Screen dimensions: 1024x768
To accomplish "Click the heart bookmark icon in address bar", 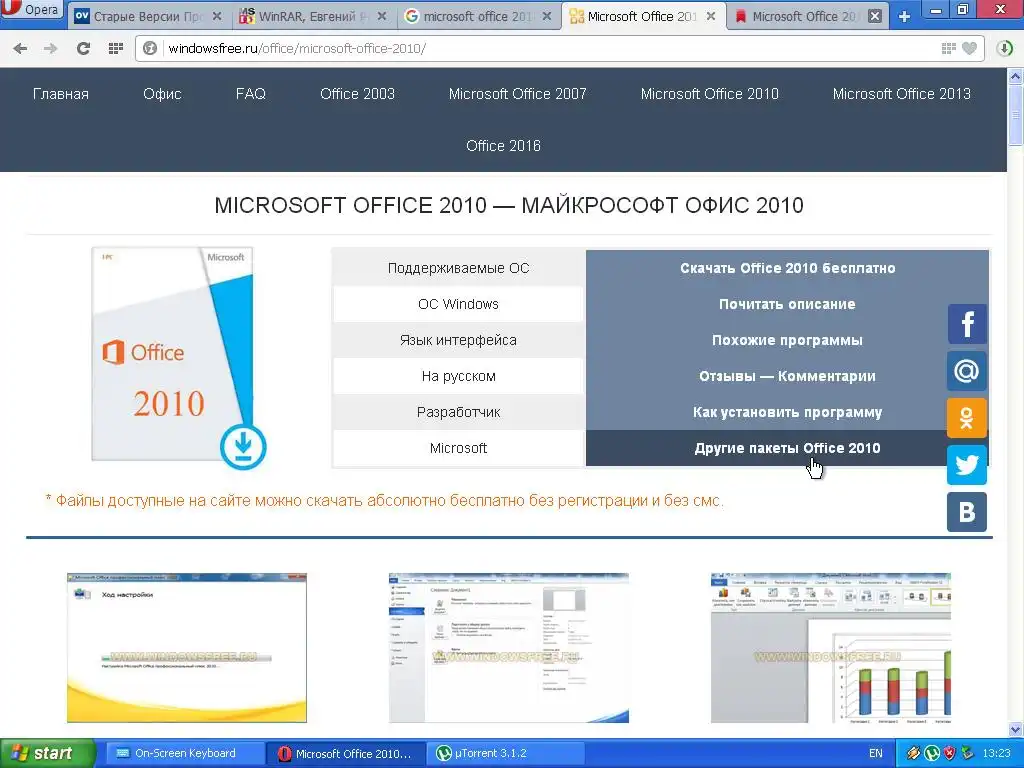I will click(970, 48).
